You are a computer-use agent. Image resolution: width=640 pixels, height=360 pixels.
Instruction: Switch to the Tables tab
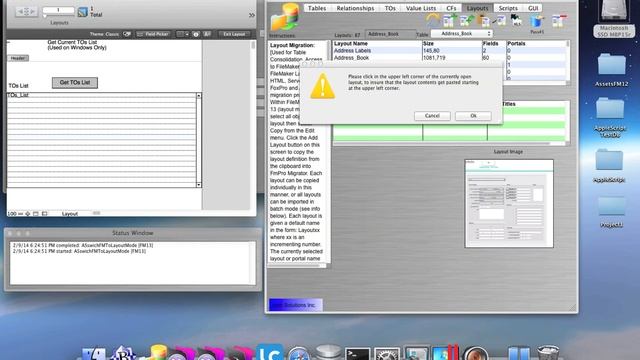317,8
